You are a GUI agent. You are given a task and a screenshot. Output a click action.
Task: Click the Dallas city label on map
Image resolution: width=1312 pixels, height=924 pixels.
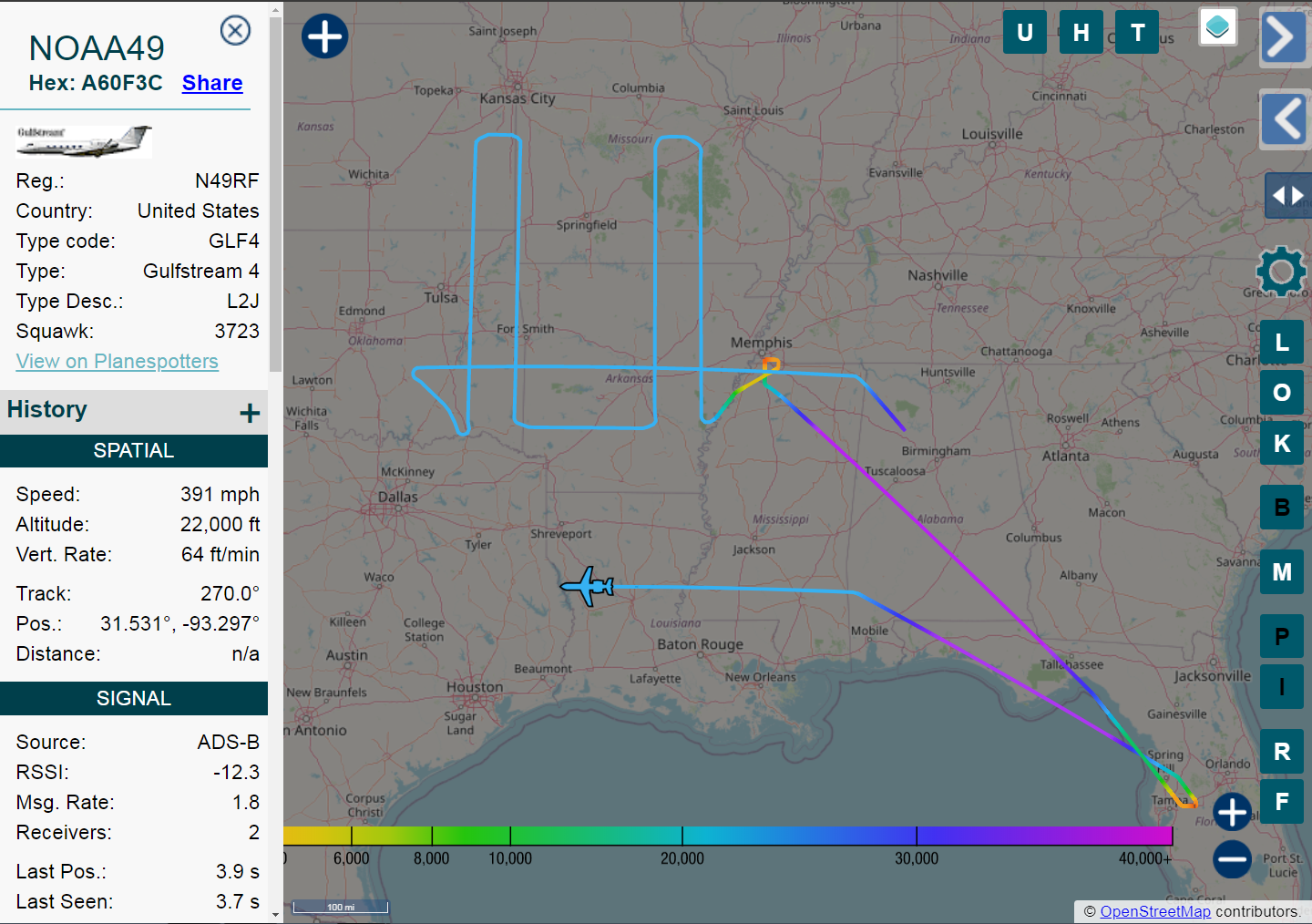click(x=398, y=498)
